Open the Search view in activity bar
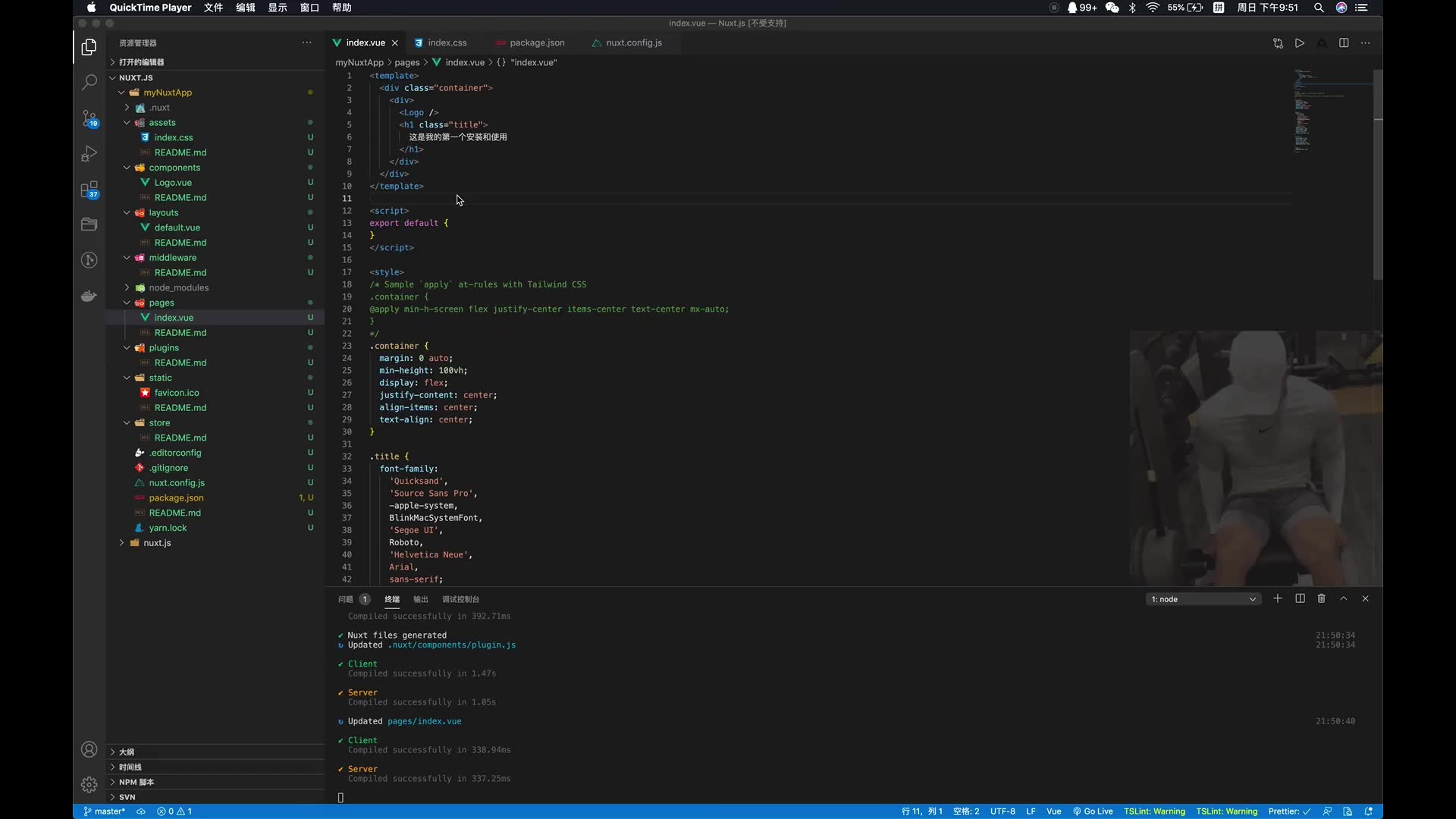 pos(89,82)
